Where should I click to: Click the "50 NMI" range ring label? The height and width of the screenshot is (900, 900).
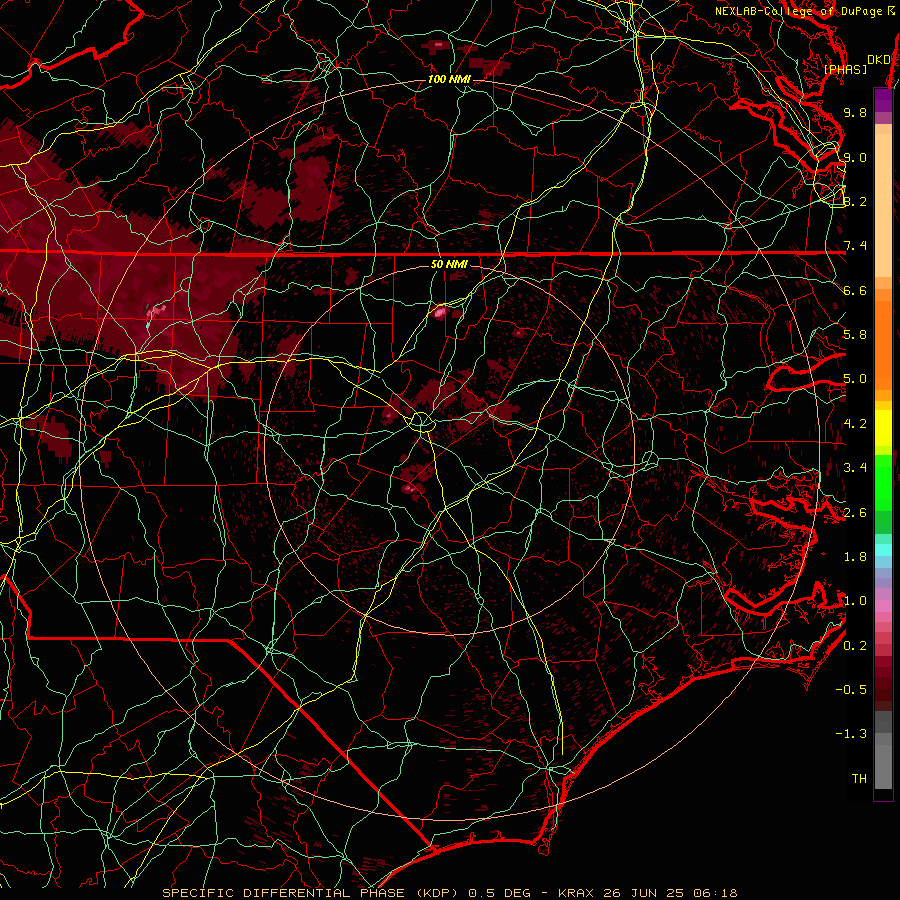(449, 264)
